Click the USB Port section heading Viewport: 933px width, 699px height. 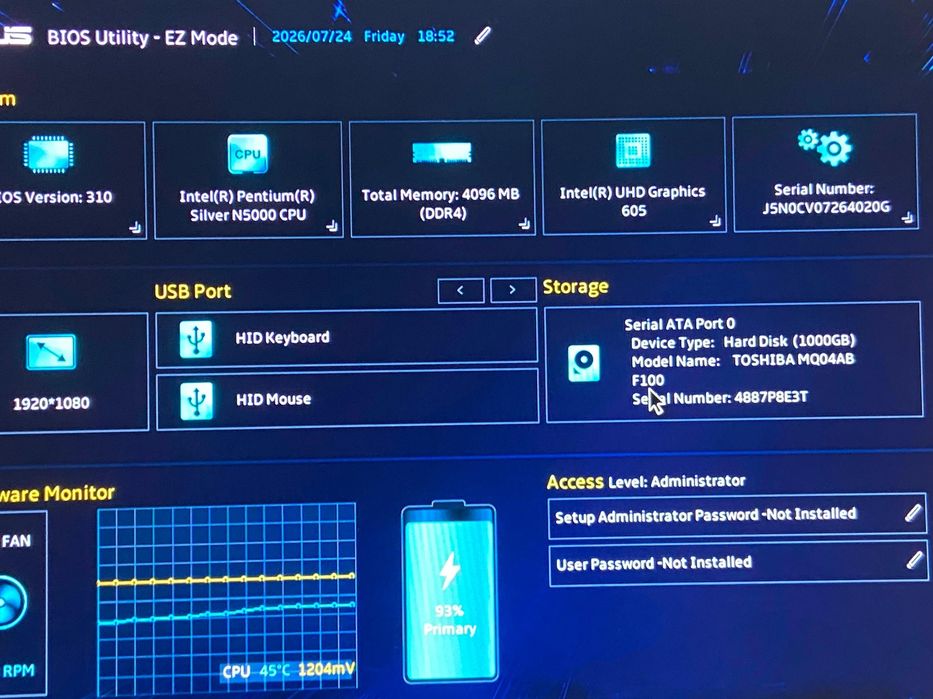(x=193, y=291)
